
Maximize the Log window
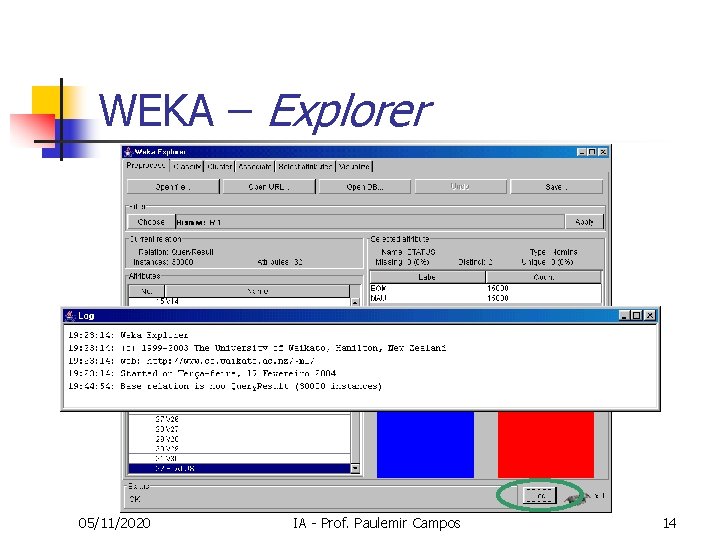pos(636,315)
